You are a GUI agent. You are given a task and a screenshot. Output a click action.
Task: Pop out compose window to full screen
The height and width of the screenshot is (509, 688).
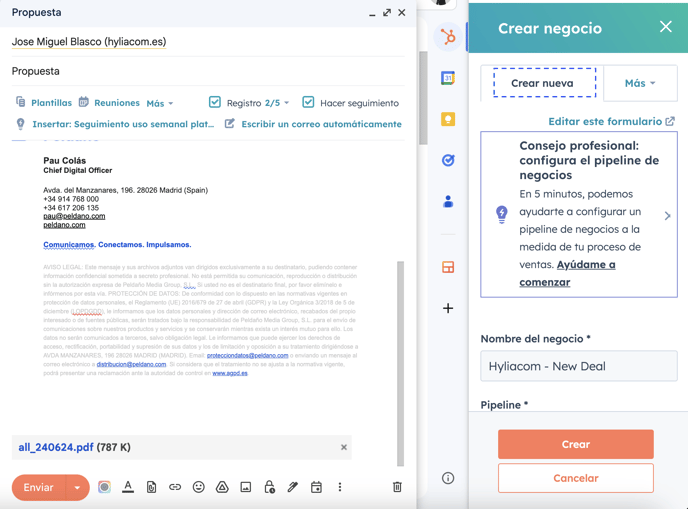coord(387,13)
